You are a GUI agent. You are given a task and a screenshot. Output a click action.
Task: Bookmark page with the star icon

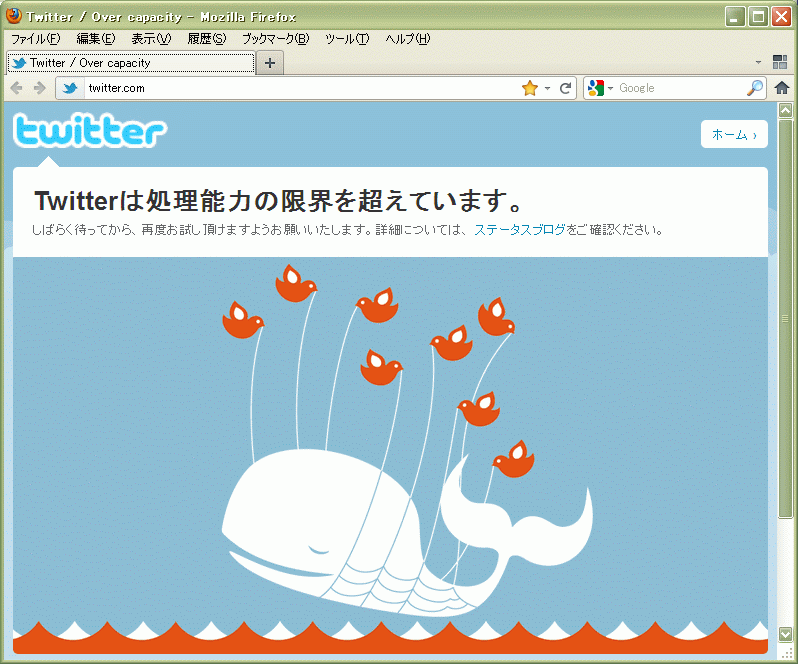coord(530,88)
